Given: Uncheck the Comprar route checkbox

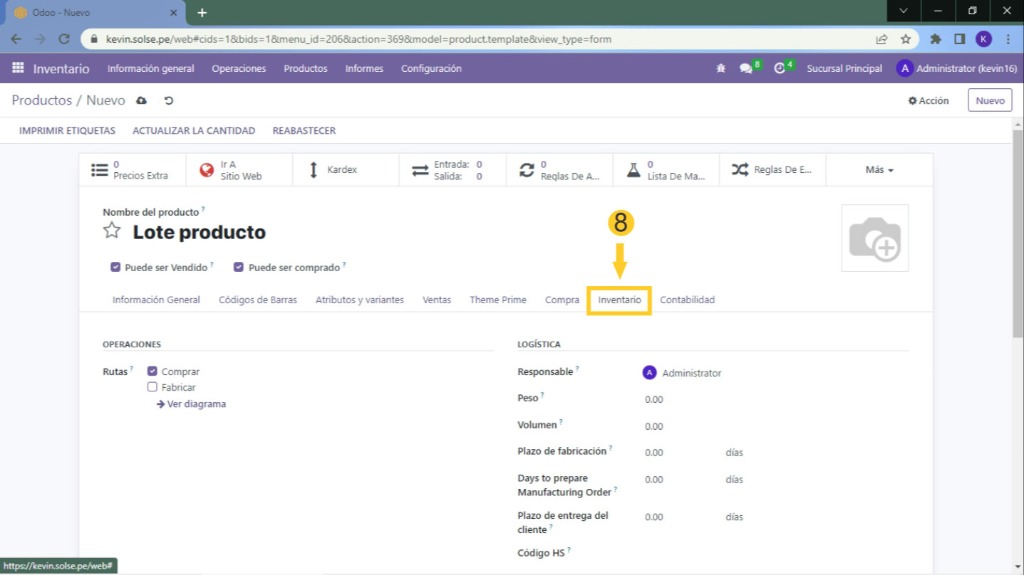Looking at the screenshot, I should [153, 371].
